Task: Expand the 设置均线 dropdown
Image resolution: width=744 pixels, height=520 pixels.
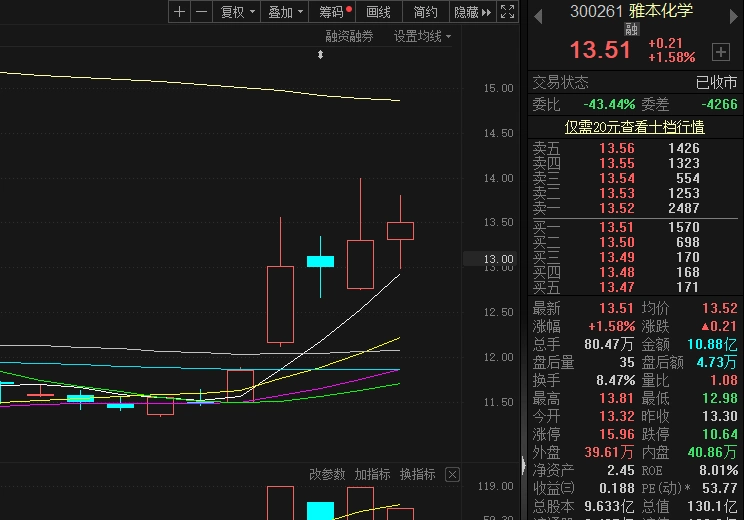Action: point(422,36)
